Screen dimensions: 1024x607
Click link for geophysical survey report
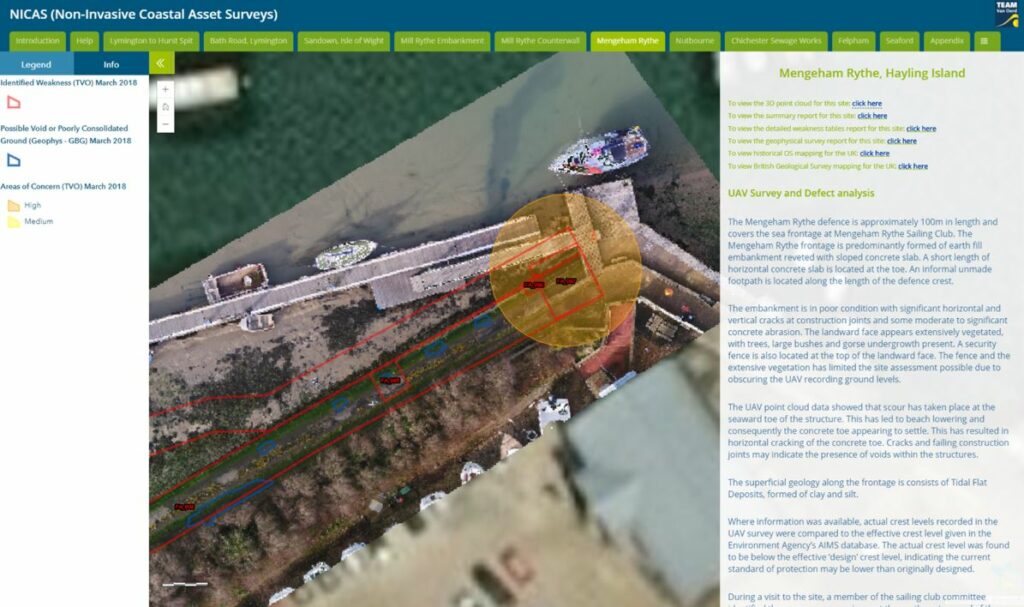pos(902,141)
